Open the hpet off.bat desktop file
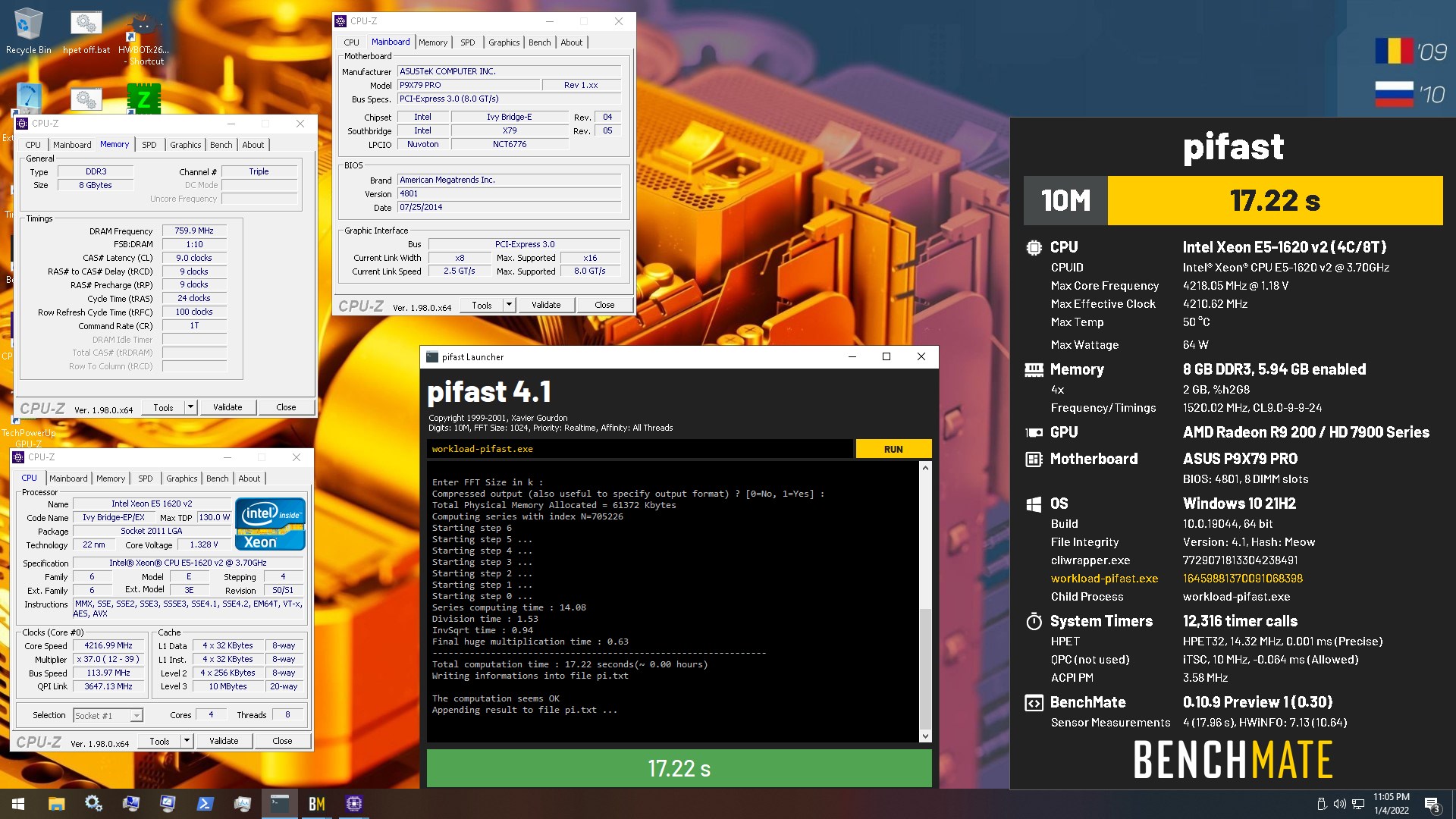The height and width of the screenshot is (819, 1456). [x=86, y=32]
